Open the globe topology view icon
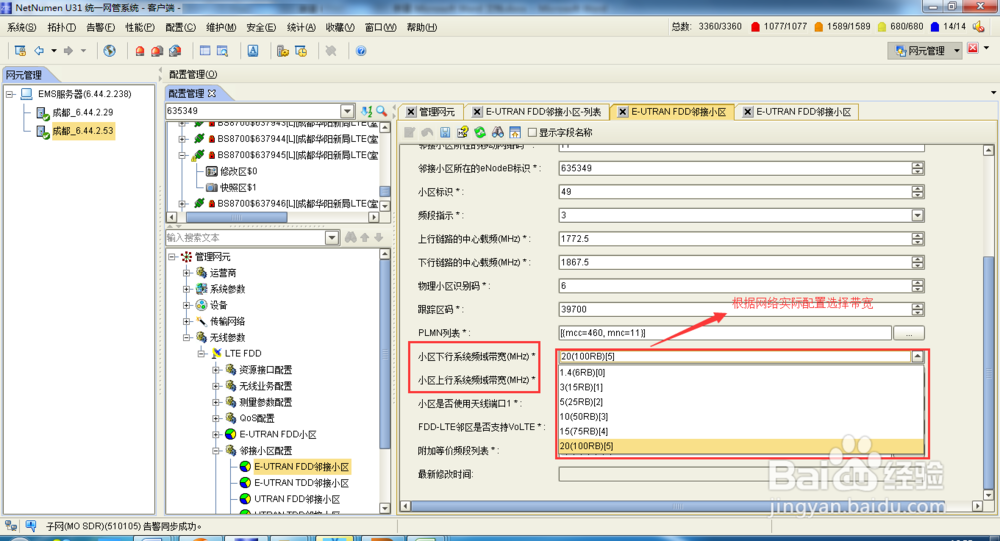This screenshot has width=1000, height=541. click(110, 50)
